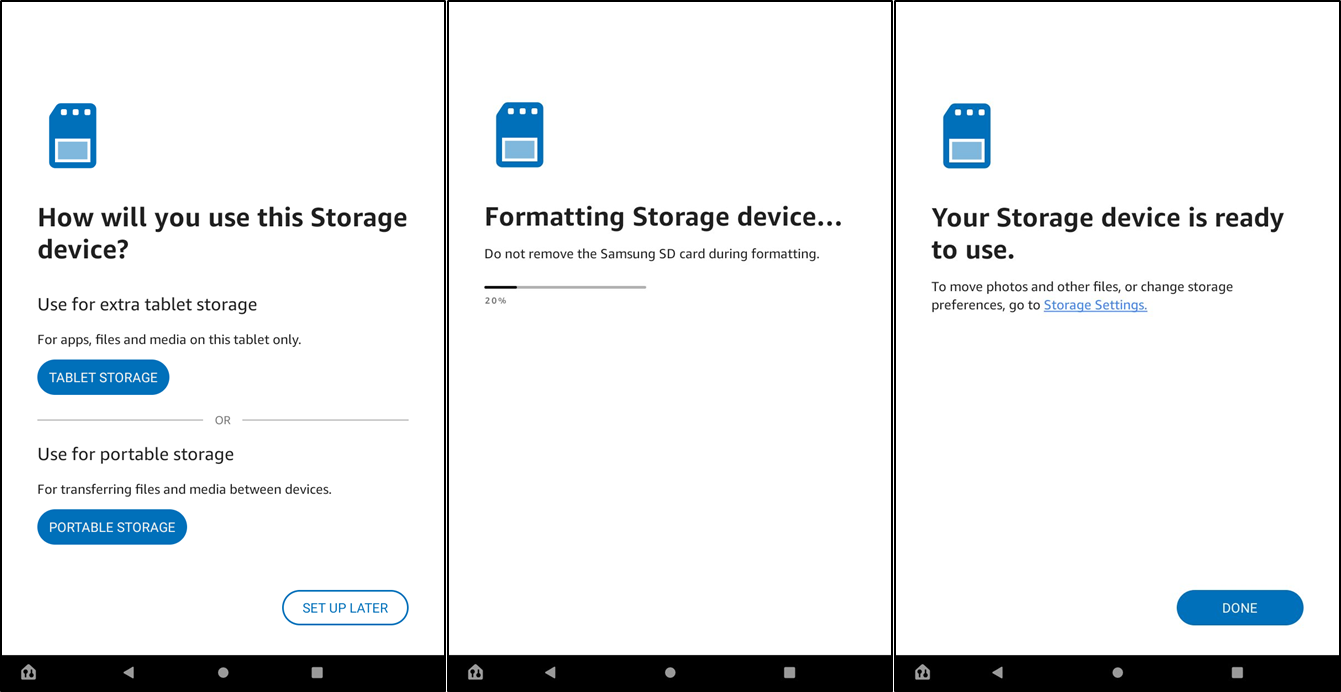1341x692 pixels.
Task: Tap home circle on ready screen nav bar
Action: point(1117,672)
